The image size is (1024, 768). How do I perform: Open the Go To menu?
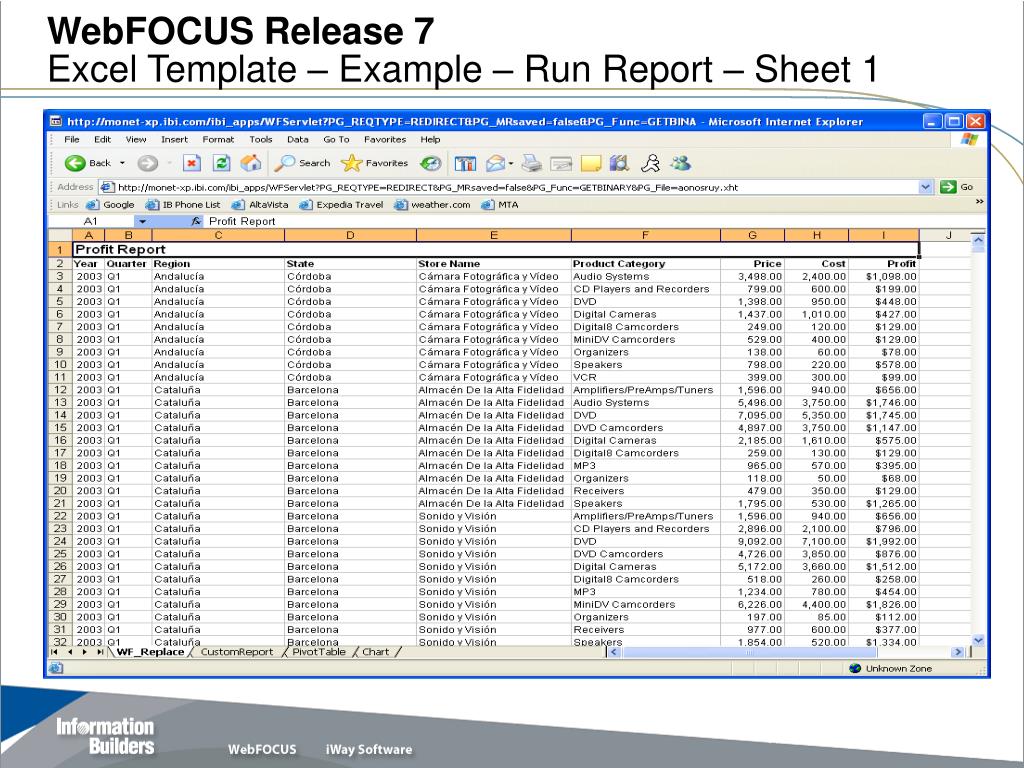336,139
